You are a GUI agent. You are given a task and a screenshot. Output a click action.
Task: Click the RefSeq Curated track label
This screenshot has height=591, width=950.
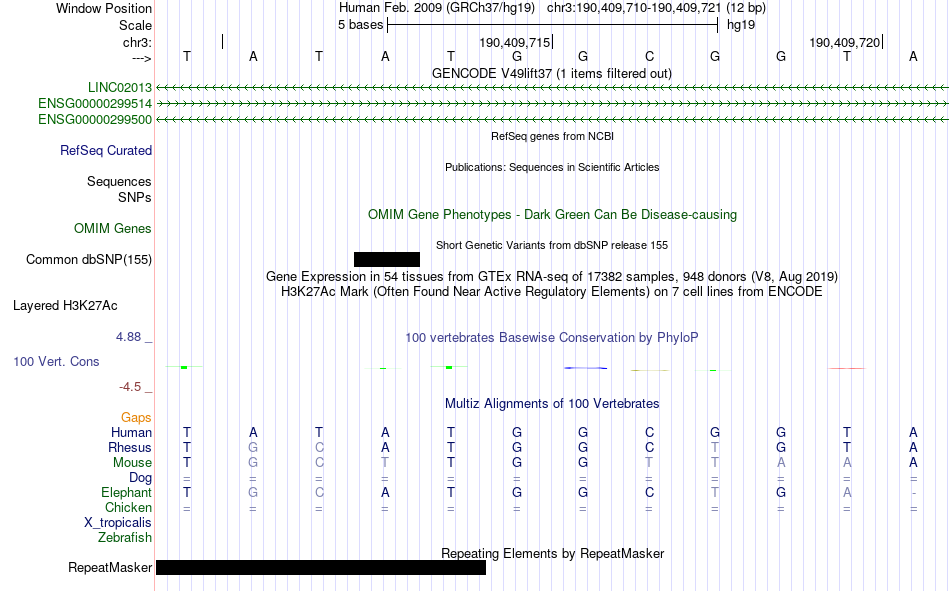(x=105, y=150)
